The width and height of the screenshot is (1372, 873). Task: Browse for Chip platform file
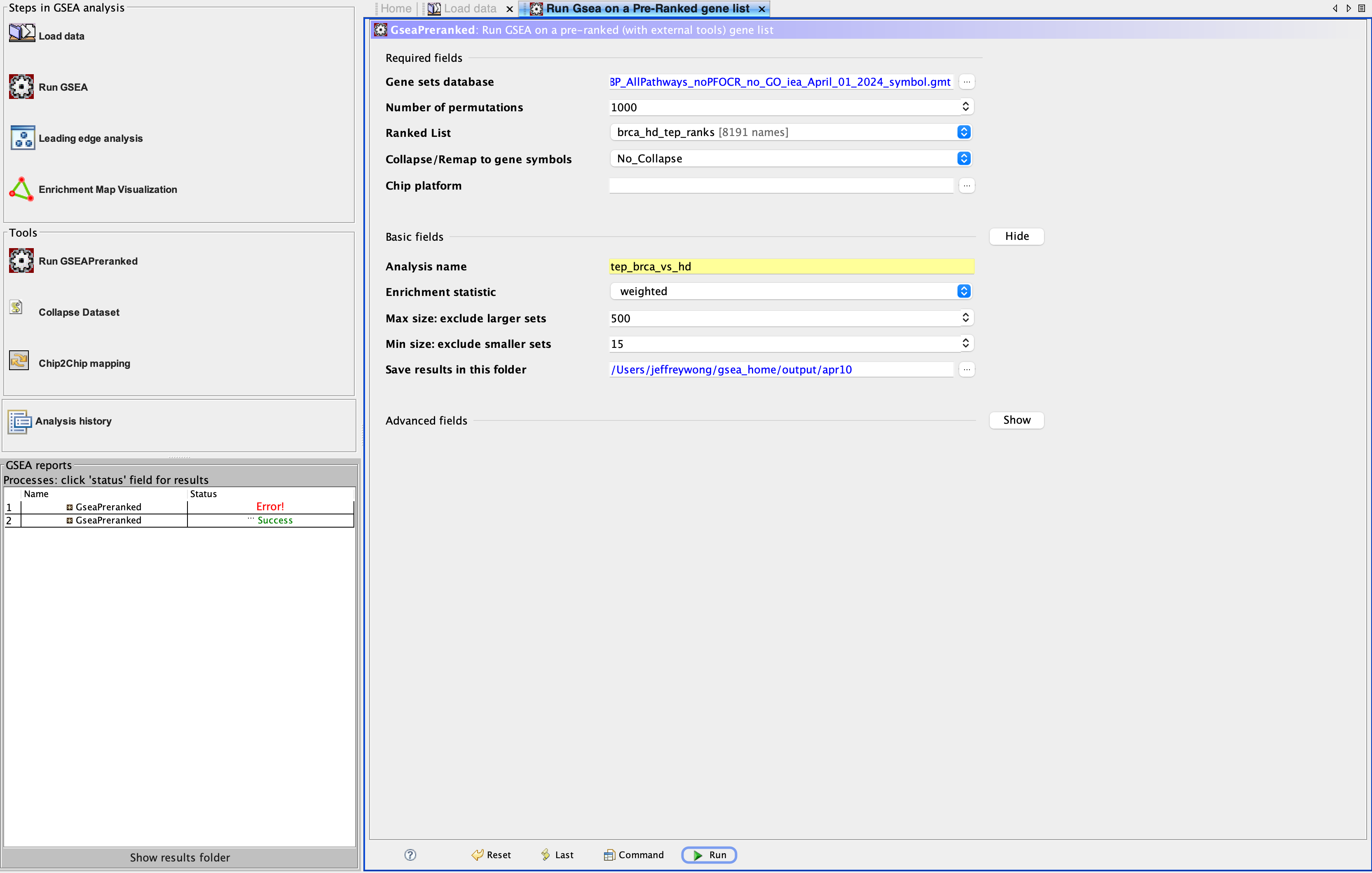coord(967,185)
